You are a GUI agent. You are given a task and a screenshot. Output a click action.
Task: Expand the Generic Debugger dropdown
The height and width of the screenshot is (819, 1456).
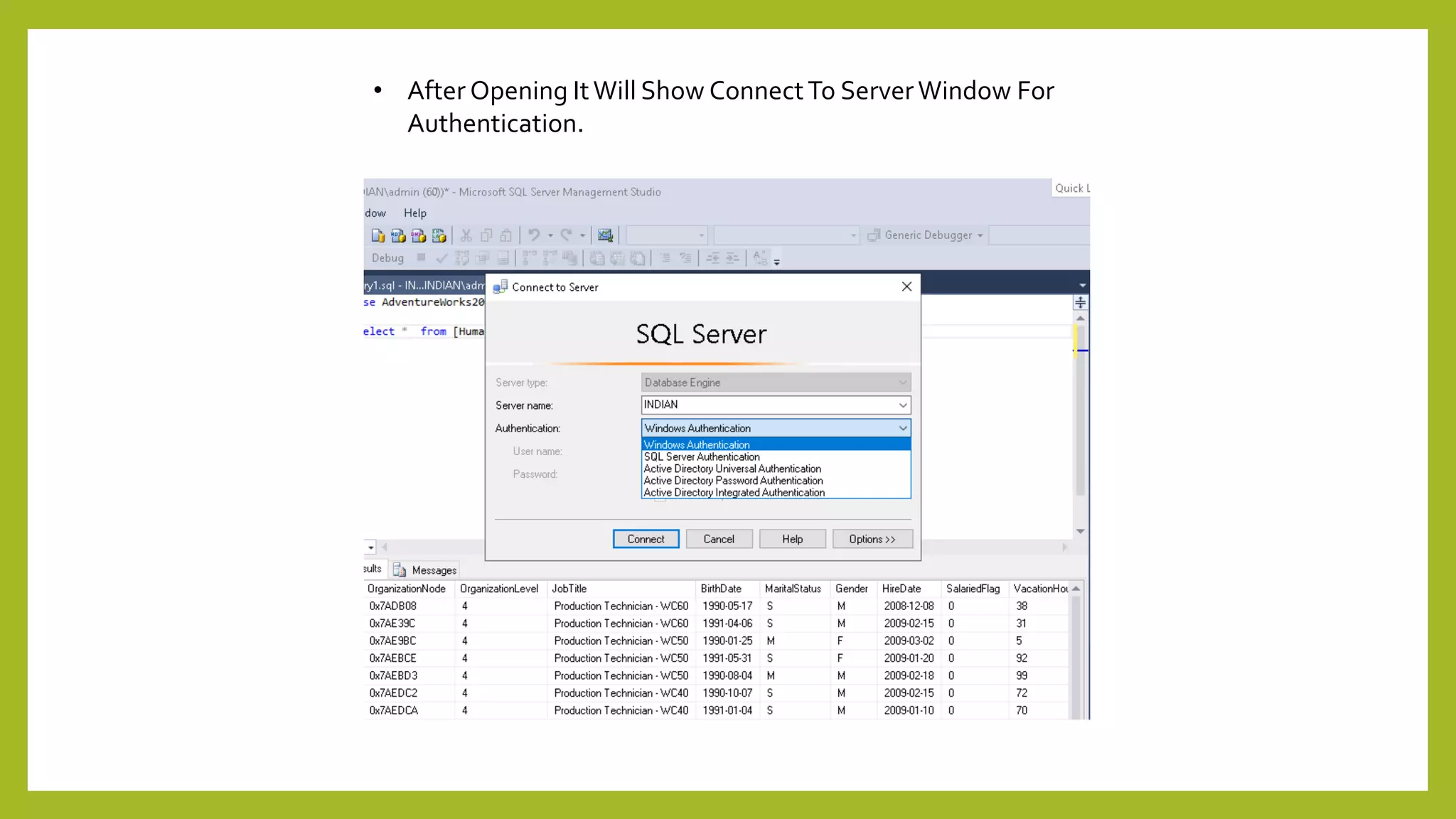pos(980,235)
